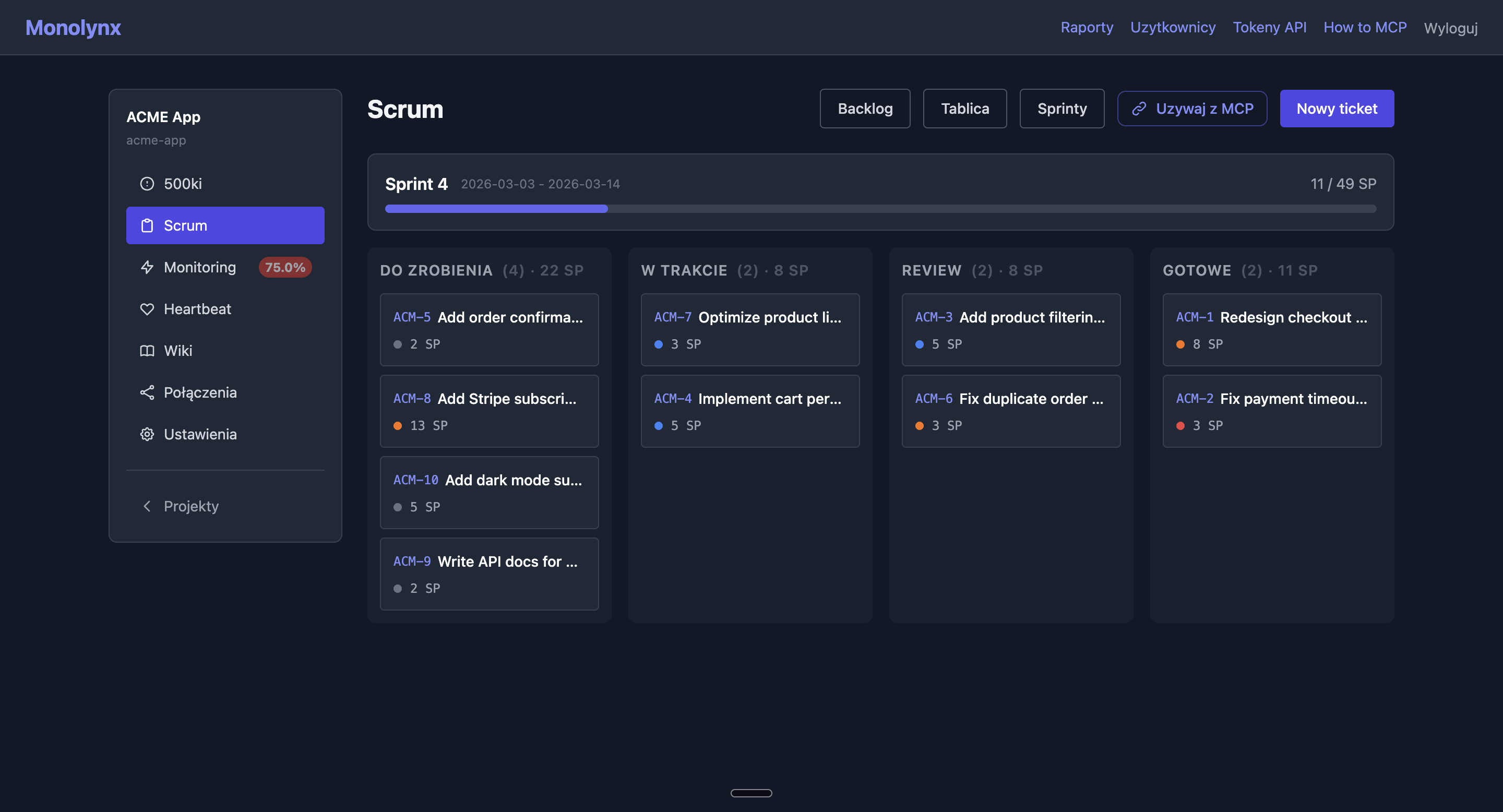This screenshot has height=812, width=1503.
Task: Click the Heartbeat heart icon
Action: 147,308
